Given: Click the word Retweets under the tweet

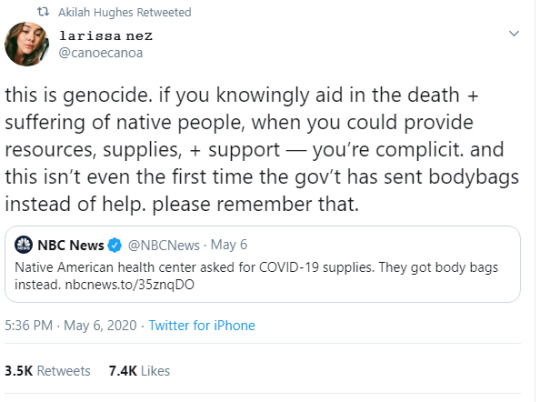Looking at the screenshot, I should pyautogui.click(x=64, y=371).
